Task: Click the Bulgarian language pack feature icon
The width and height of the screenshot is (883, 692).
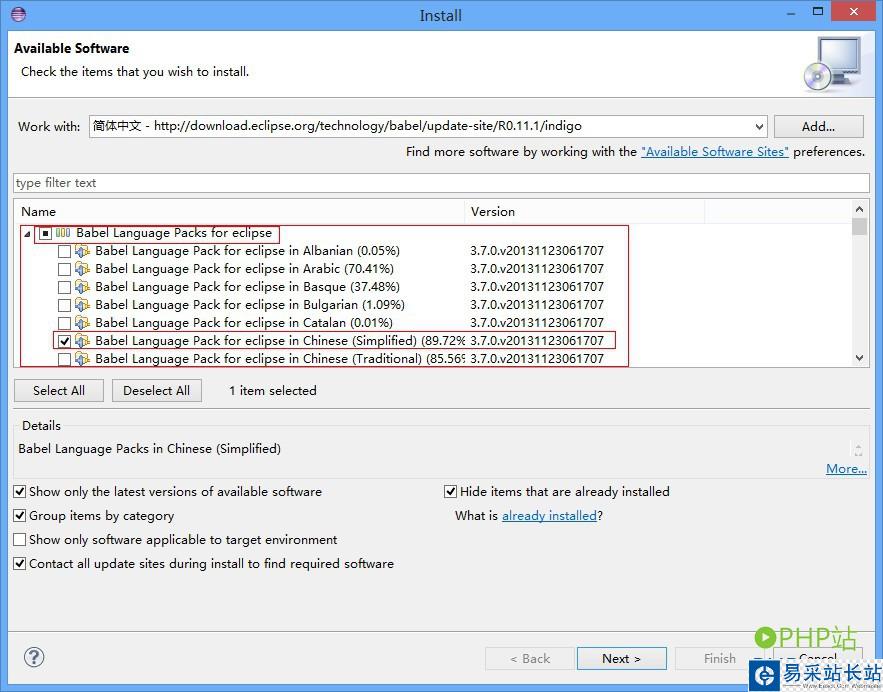Action: pyautogui.click(x=83, y=305)
